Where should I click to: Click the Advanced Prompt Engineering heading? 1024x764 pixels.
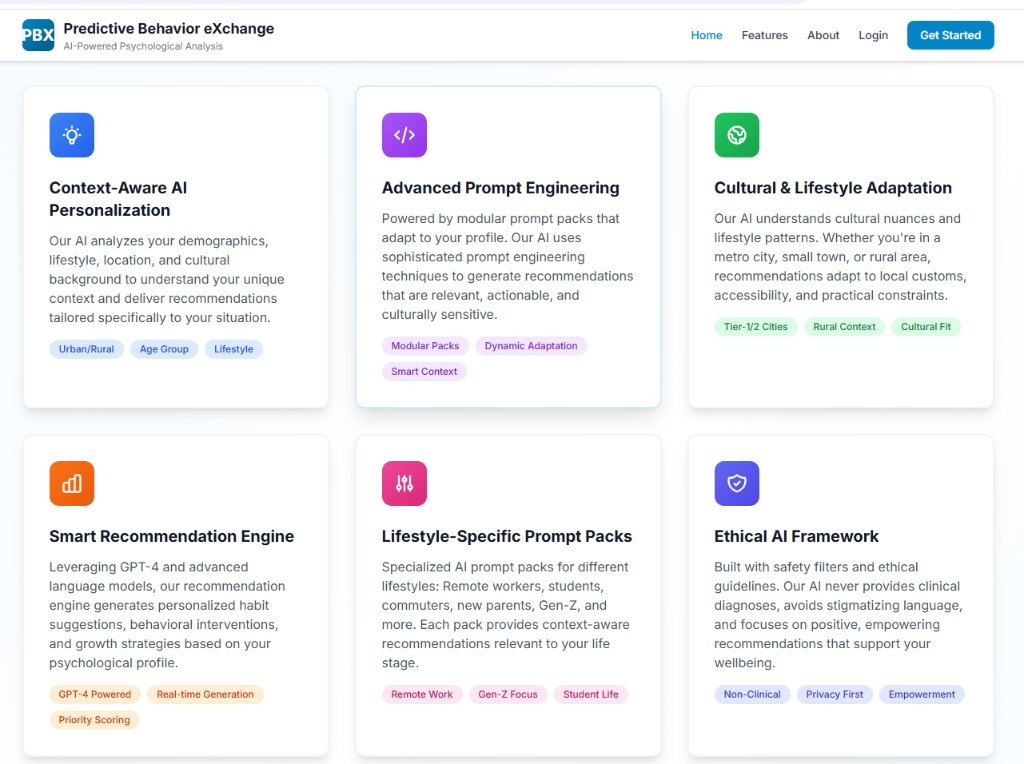point(500,188)
